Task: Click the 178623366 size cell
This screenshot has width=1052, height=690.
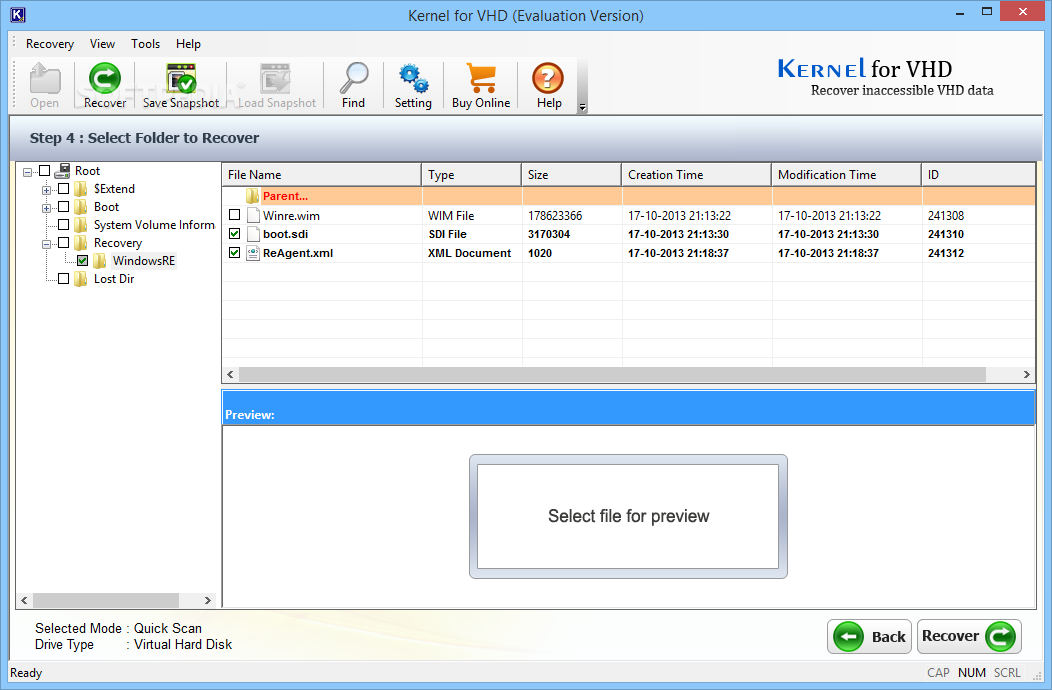Action: [x=555, y=215]
